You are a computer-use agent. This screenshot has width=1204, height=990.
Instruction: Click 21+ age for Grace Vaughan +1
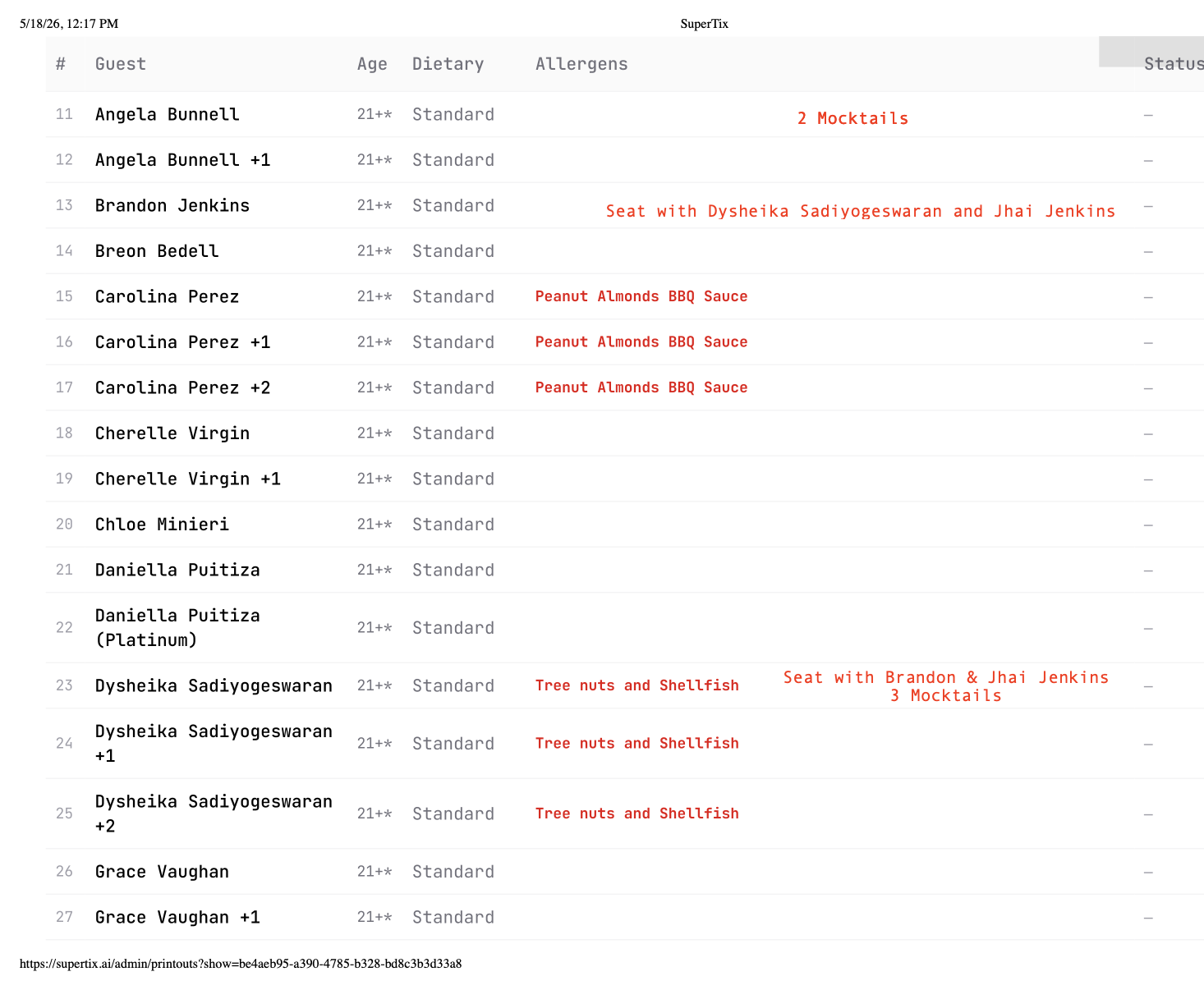[x=375, y=917]
